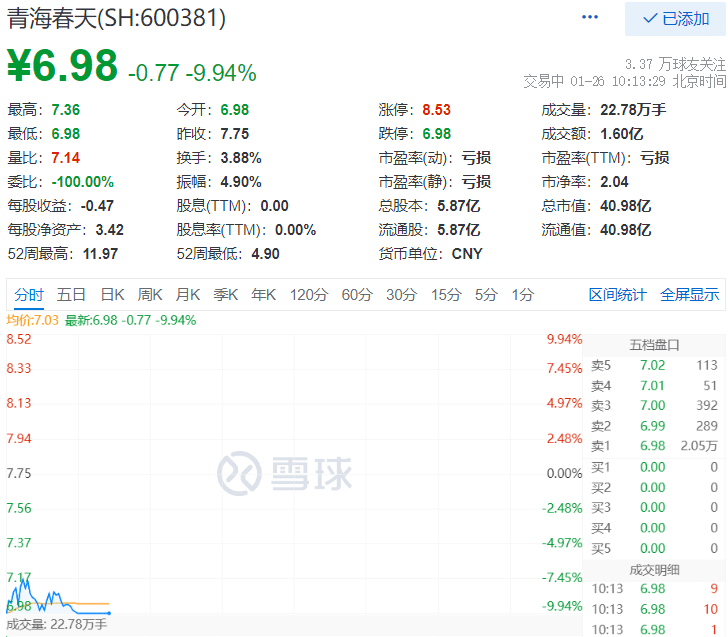Screen dimensions: 728x637
Task: Switch to the 60分 chart tab
Action: pyautogui.click(x=357, y=295)
